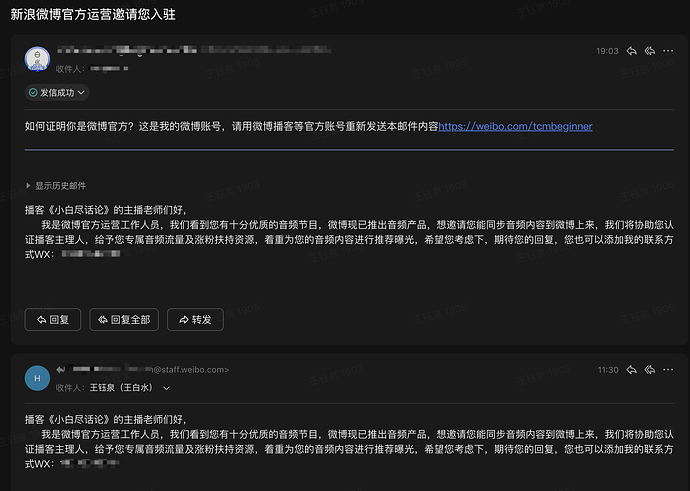The image size is (690, 491).
Task: Click the replied arrow icon beside staff.weibo.com sender
Action: (x=61, y=370)
